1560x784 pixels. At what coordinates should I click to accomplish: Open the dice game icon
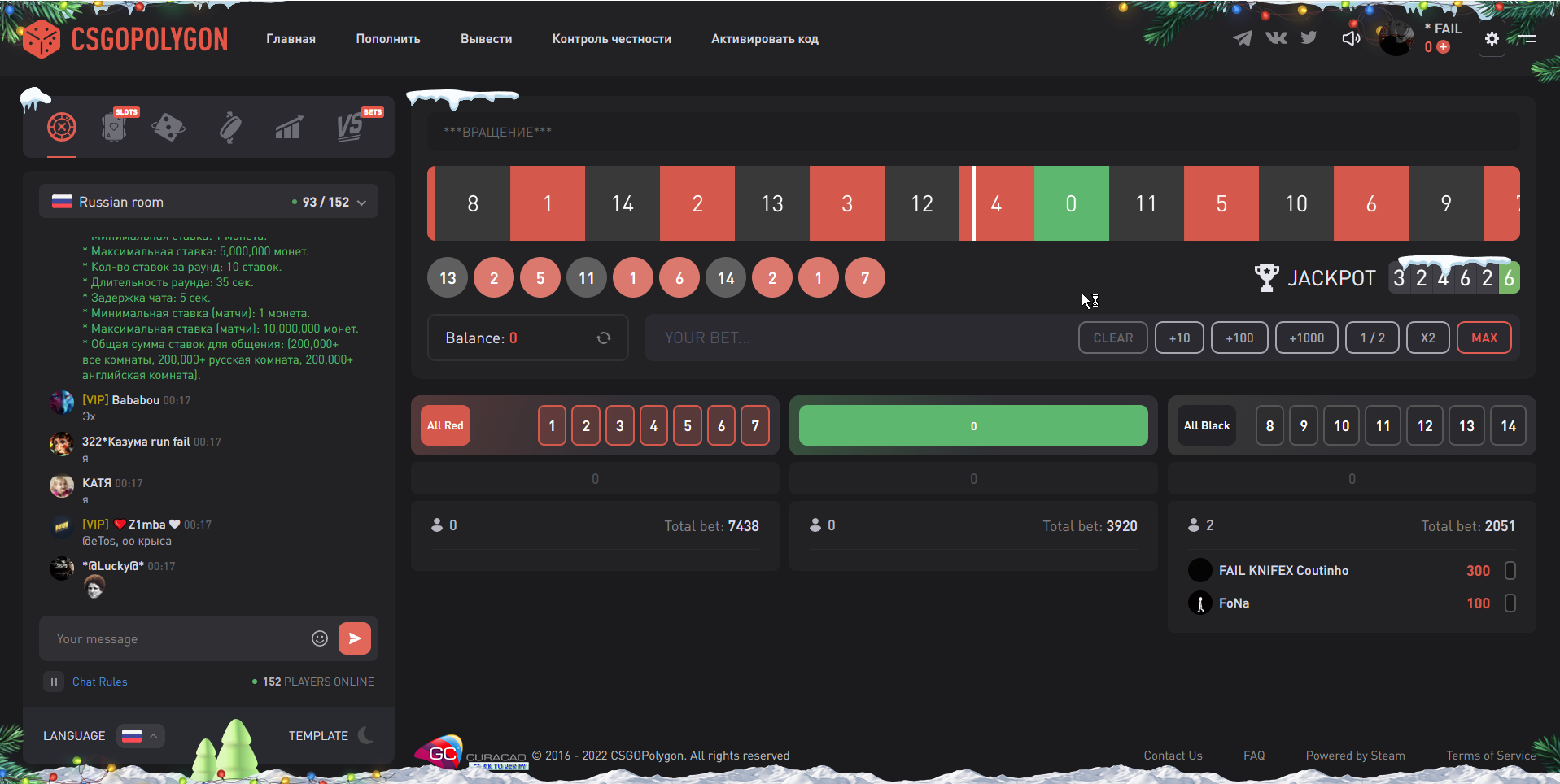[168, 127]
